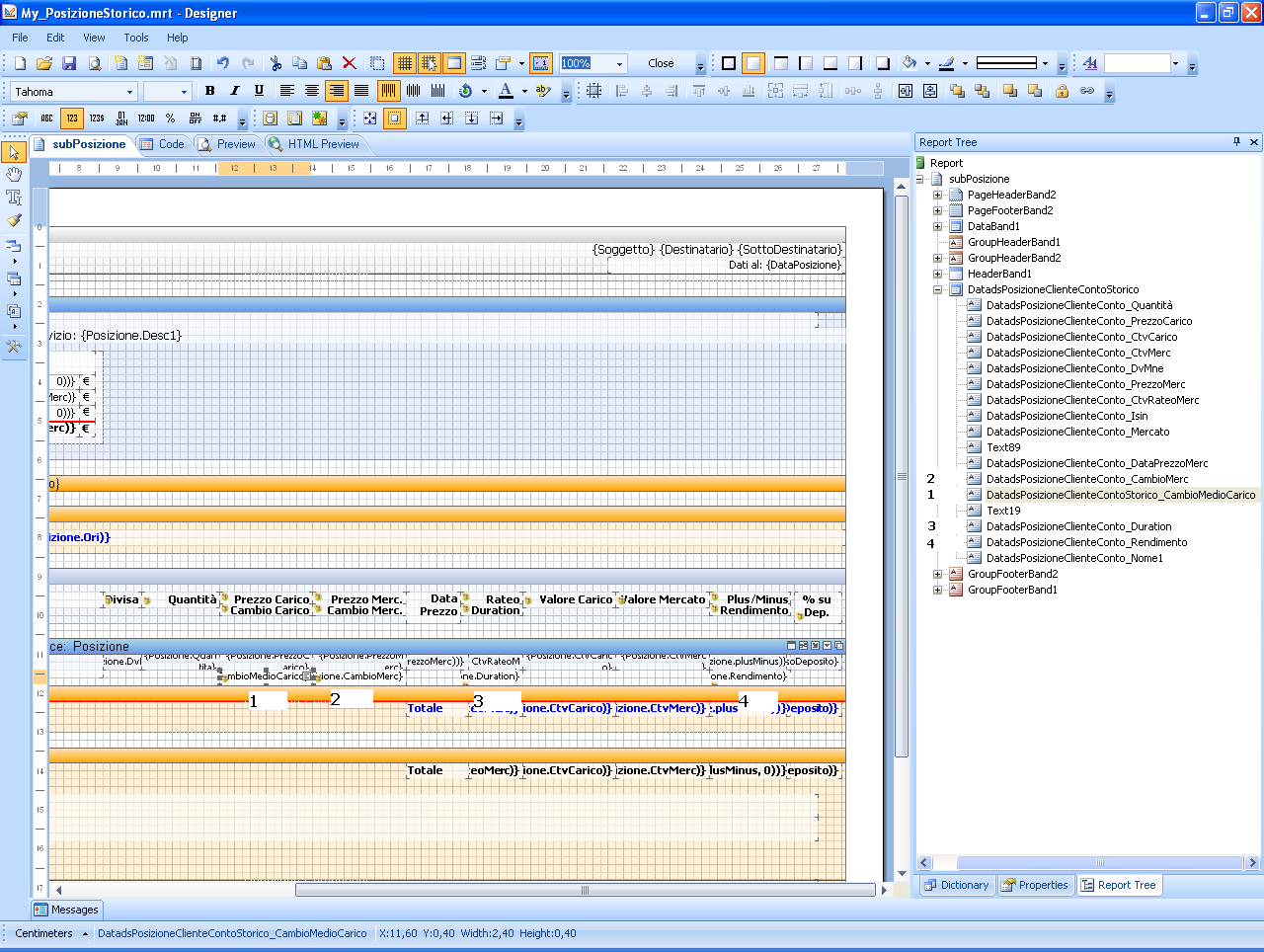This screenshot has width=1264, height=952.
Task: Open the Messages panel button
Action: click(66, 910)
